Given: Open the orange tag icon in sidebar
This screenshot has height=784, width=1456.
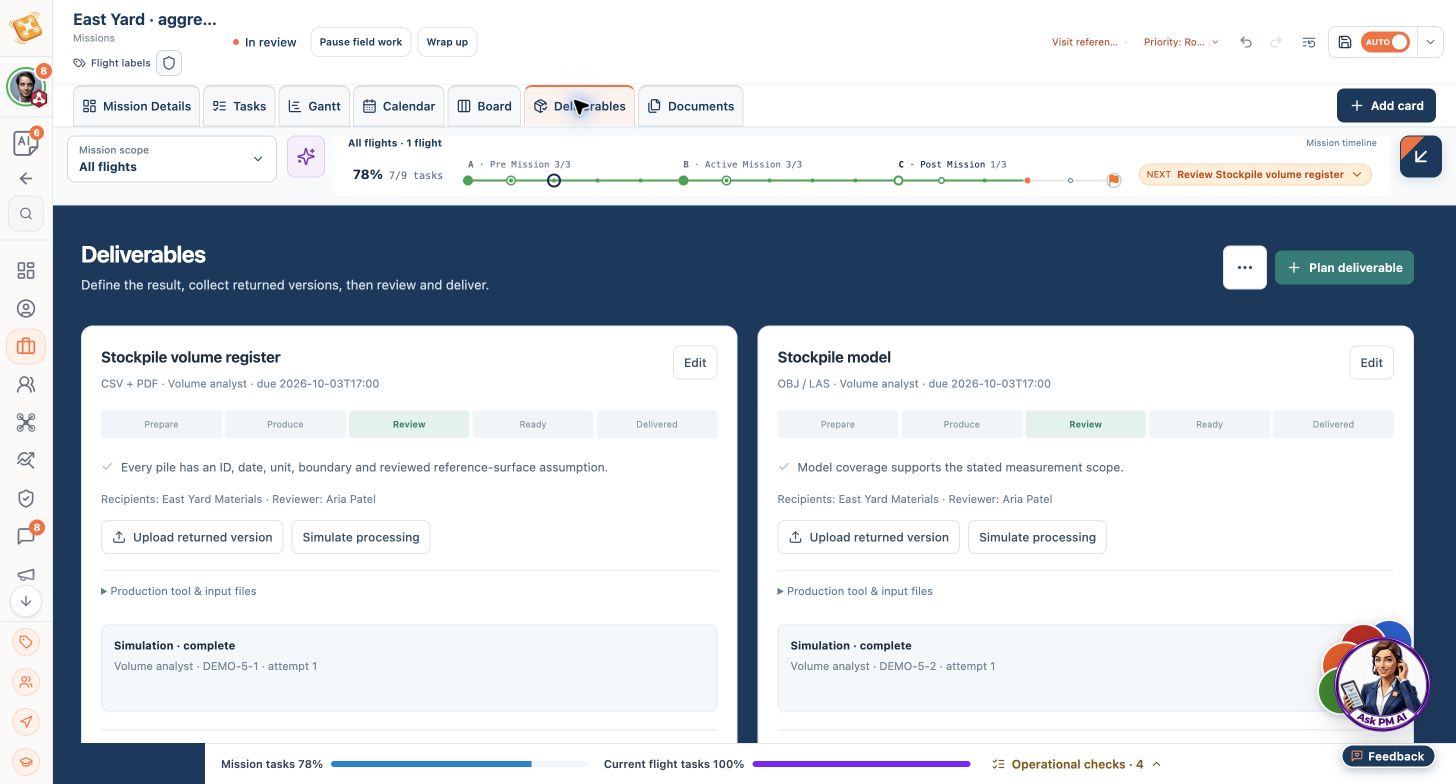Looking at the screenshot, I should pyautogui.click(x=26, y=642).
